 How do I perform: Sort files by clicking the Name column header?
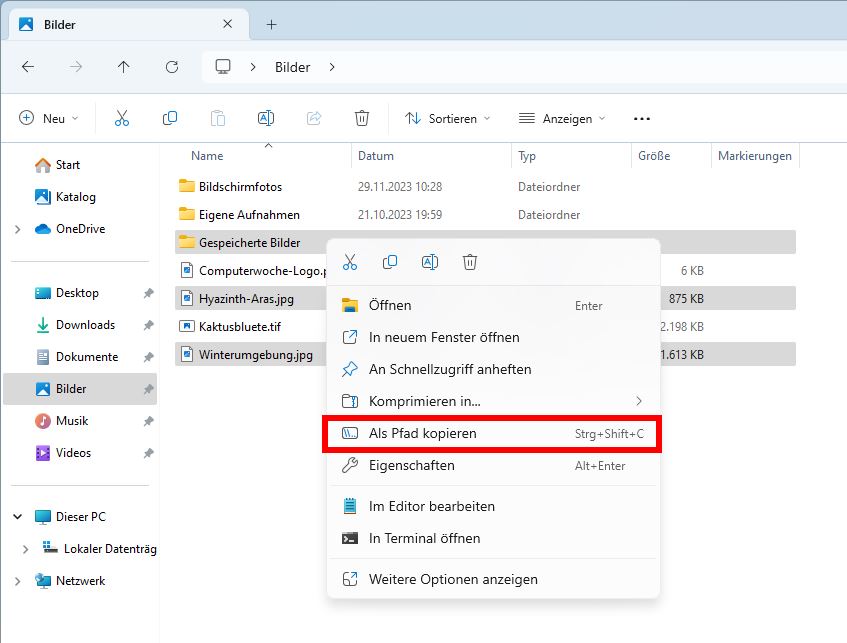(x=206, y=155)
